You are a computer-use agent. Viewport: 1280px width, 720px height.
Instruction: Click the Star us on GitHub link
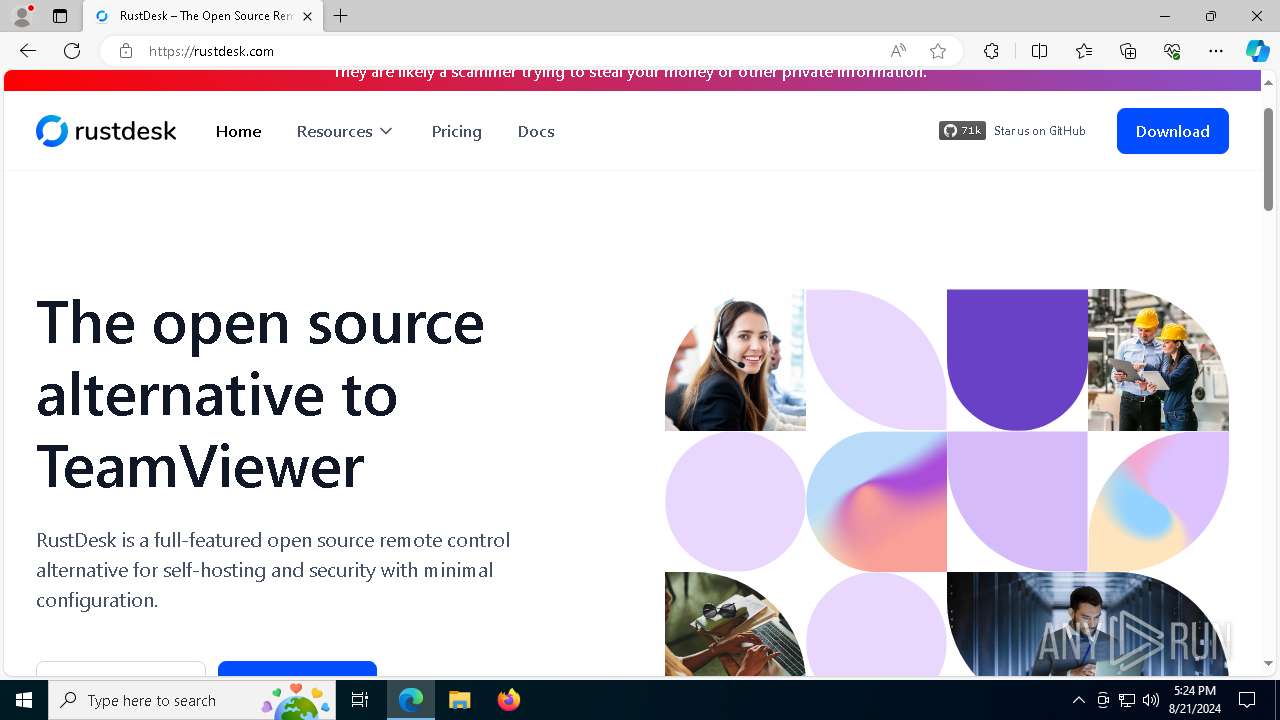[x=1039, y=131]
